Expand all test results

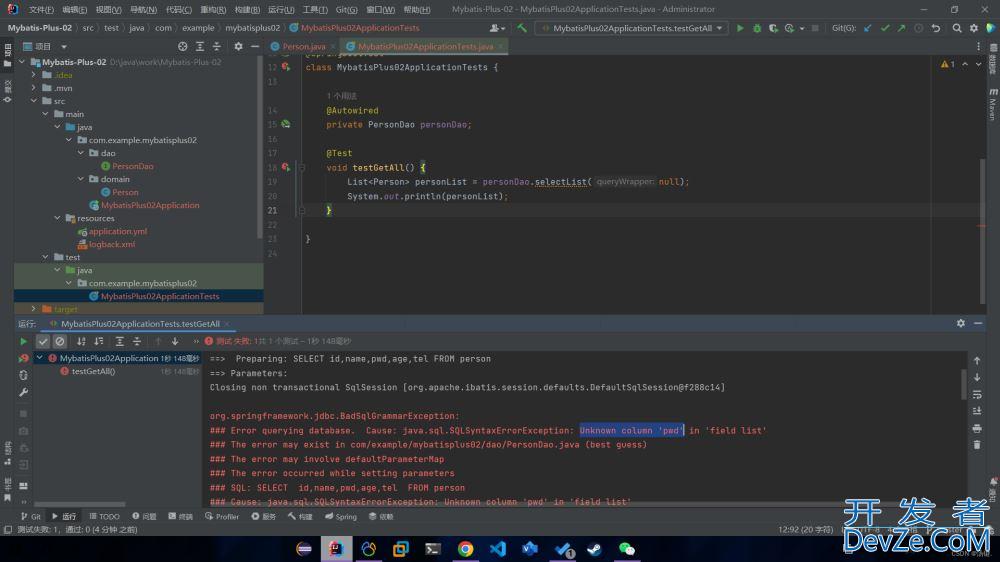(119, 341)
